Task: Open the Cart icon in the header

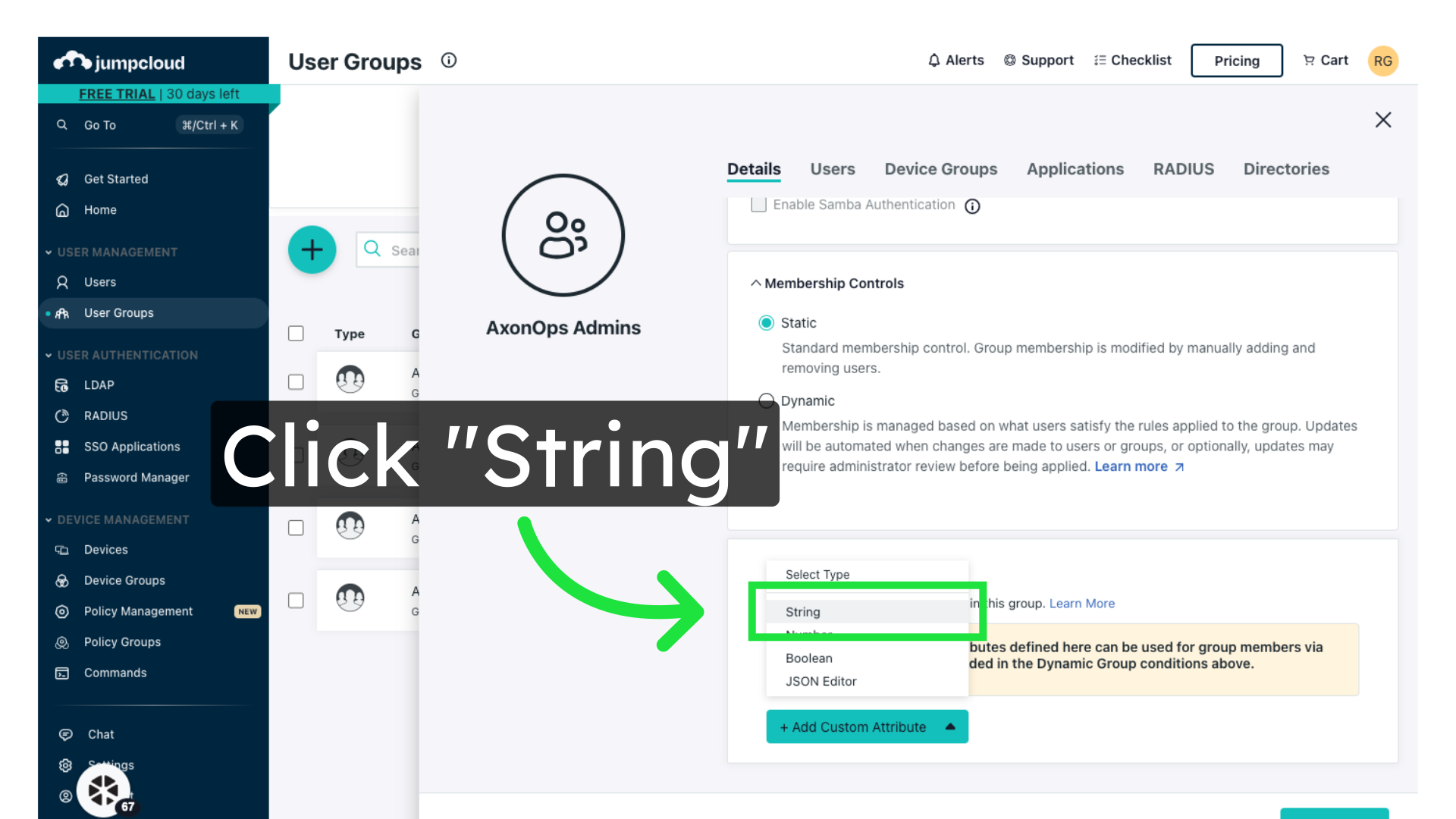Action: click(1309, 61)
